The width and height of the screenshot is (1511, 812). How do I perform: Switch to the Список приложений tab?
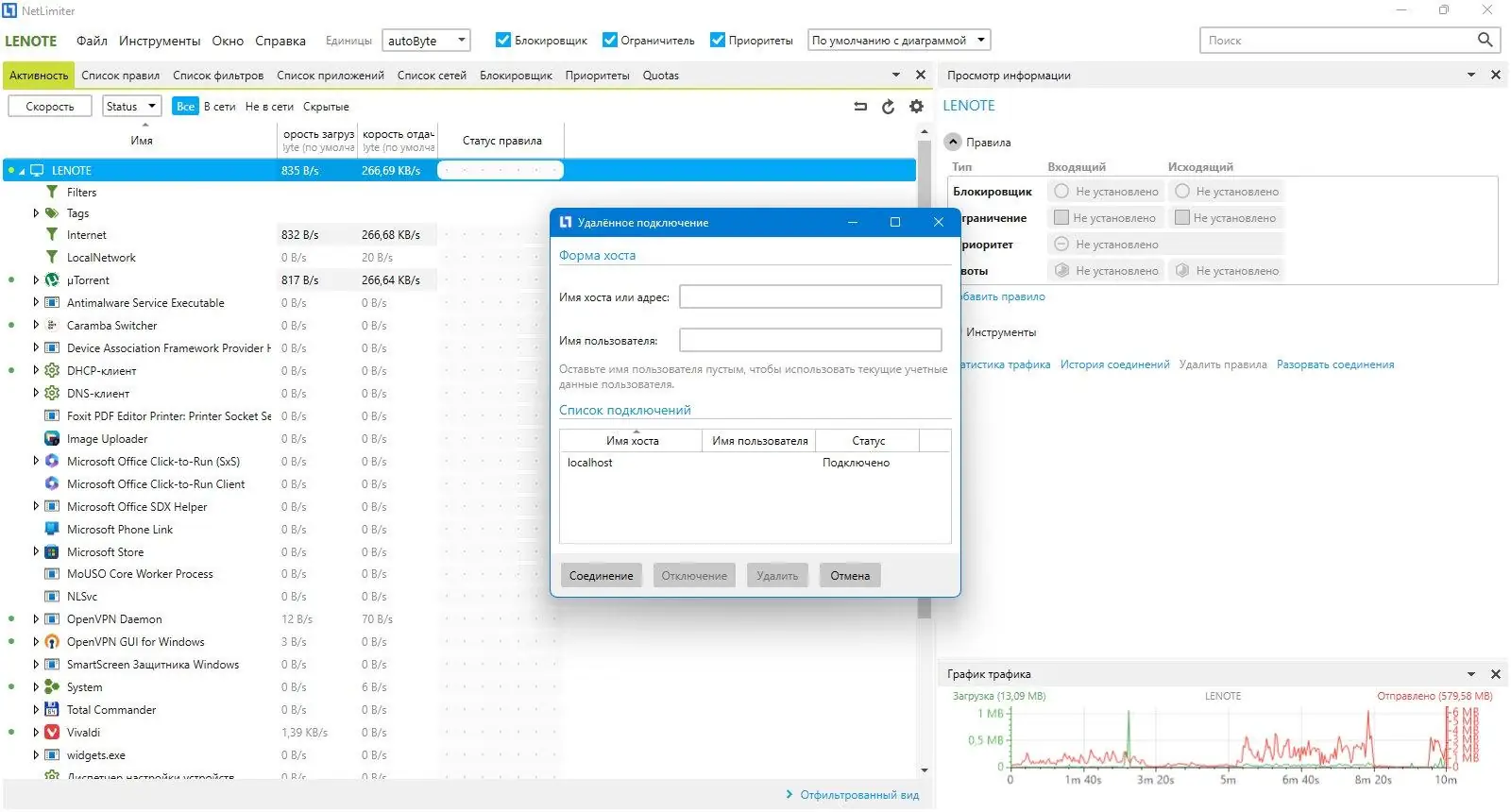(331, 76)
